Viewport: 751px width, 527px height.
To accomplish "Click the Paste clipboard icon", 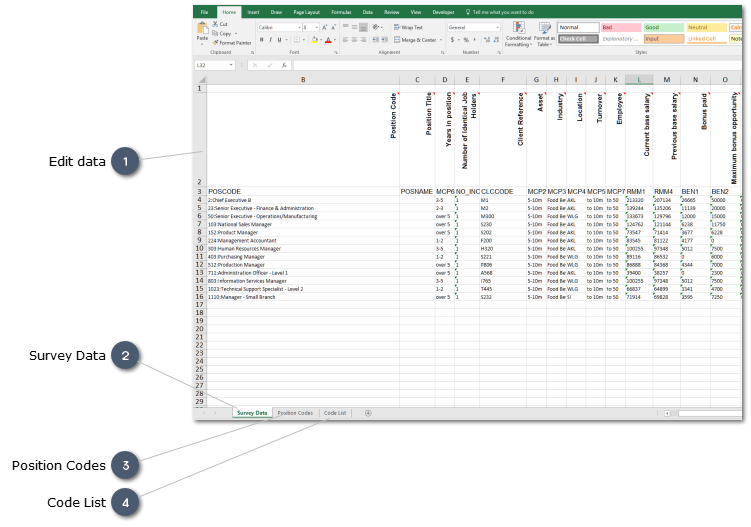I will (x=202, y=28).
